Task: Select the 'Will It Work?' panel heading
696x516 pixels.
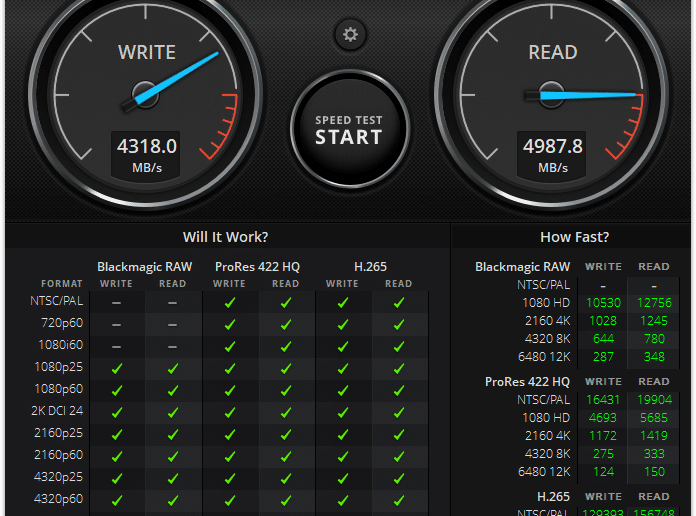Action: click(x=225, y=237)
